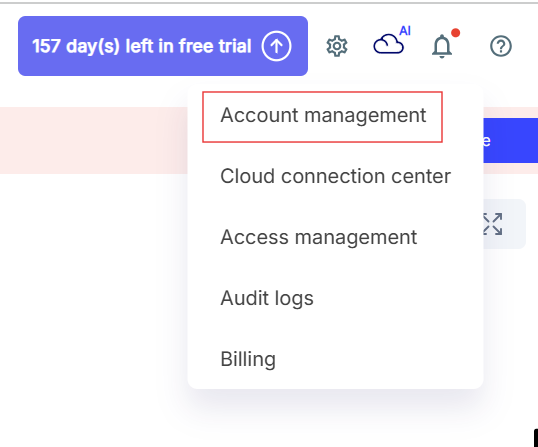Go to Billing menu entry
The image size is (538, 447).
tap(248, 359)
